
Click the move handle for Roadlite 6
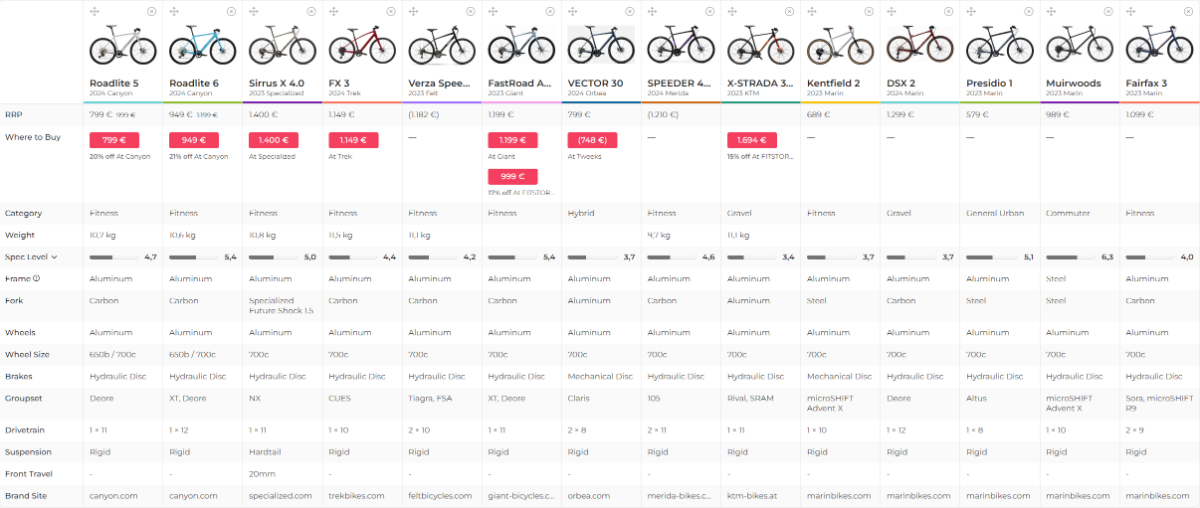[x=174, y=11]
